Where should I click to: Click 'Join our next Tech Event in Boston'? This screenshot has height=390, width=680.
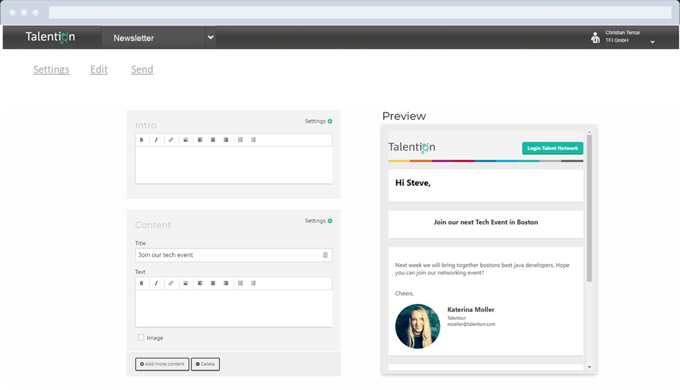pos(486,222)
